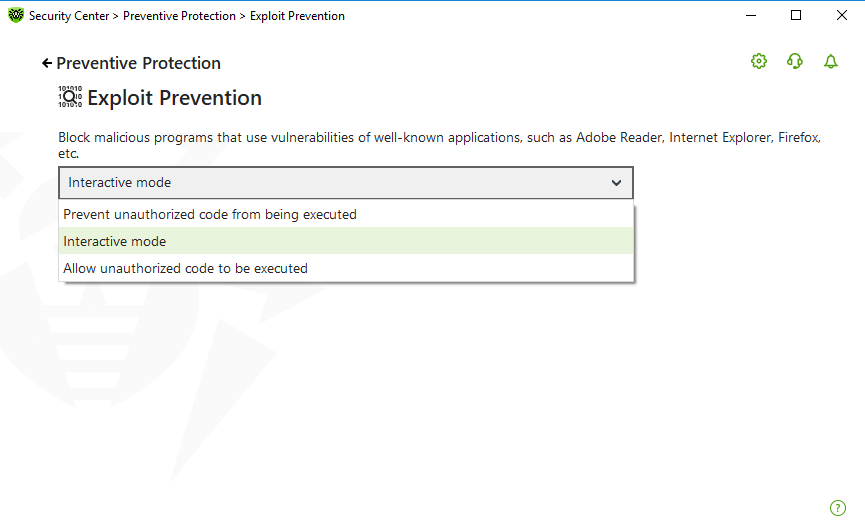This screenshot has height=526, width=865.
Task: Click the back arrow next to Preventive Protection
Action: coord(47,63)
